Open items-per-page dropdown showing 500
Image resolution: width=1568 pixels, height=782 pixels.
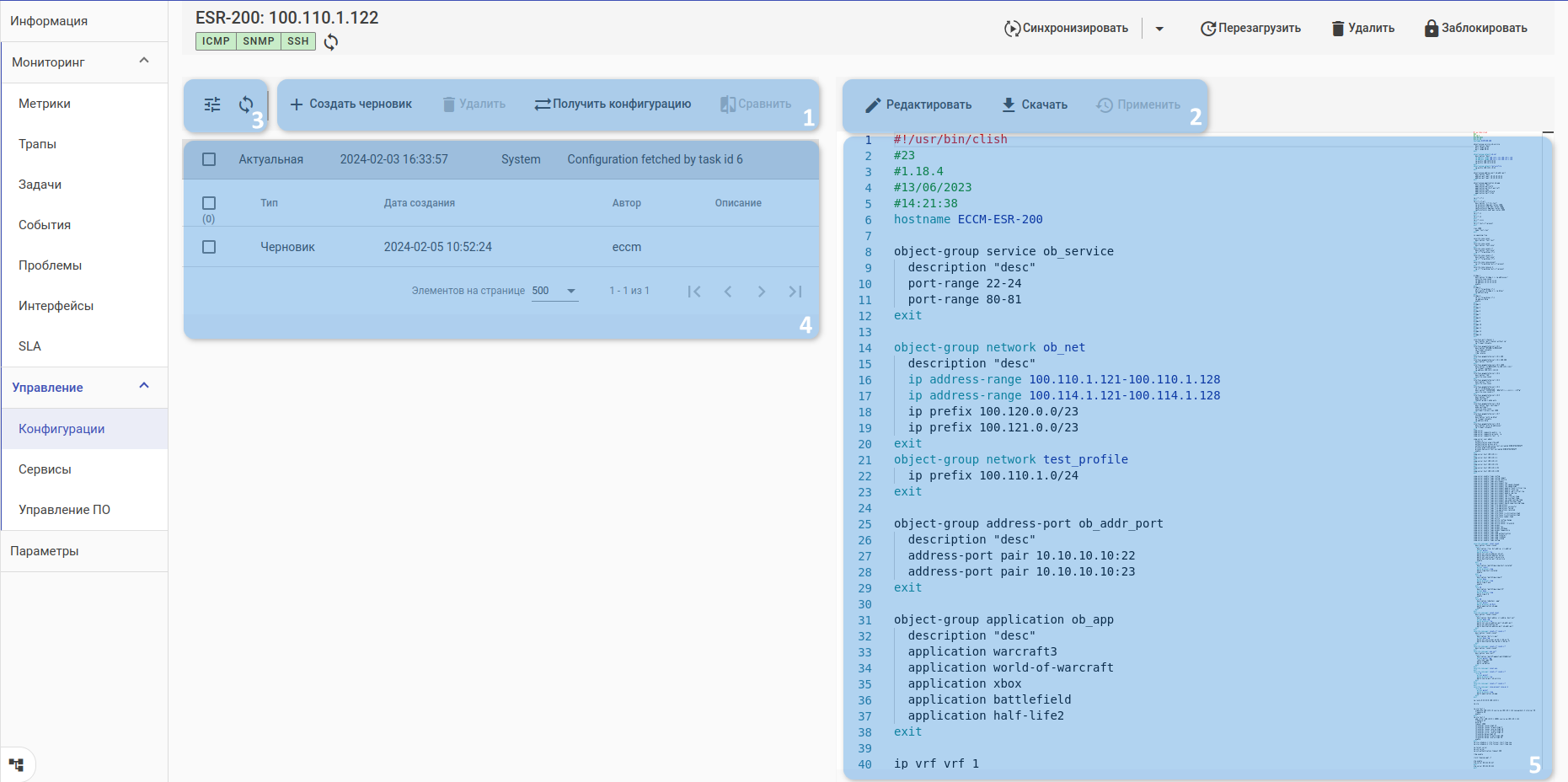click(x=554, y=291)
